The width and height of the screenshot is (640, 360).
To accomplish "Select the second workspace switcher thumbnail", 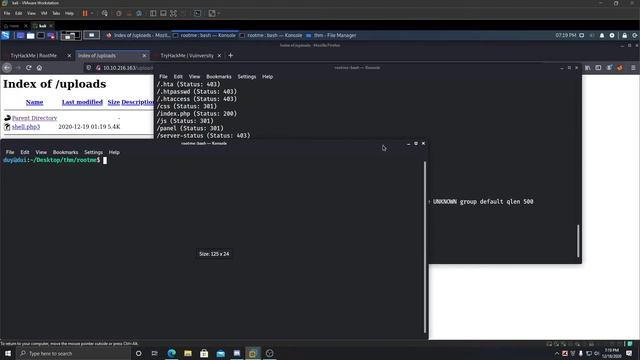I will pos(91,36).
